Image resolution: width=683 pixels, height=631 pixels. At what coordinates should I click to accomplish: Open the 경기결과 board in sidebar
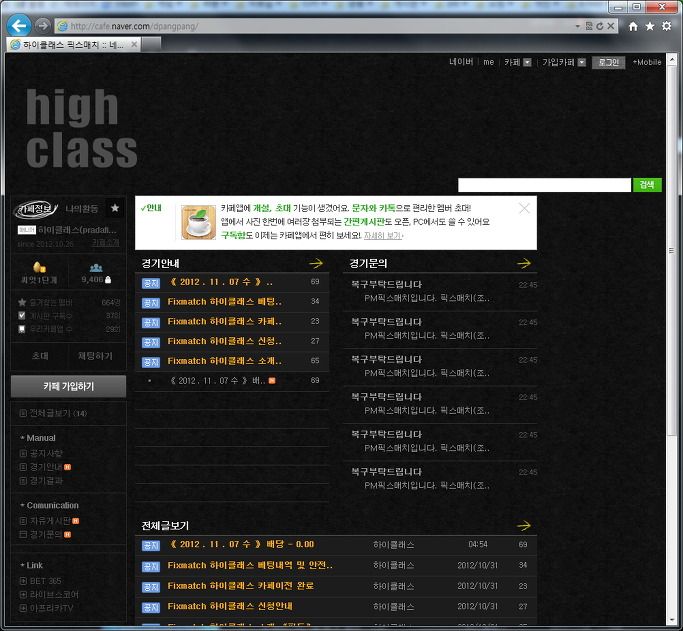(x=46, y=481)
